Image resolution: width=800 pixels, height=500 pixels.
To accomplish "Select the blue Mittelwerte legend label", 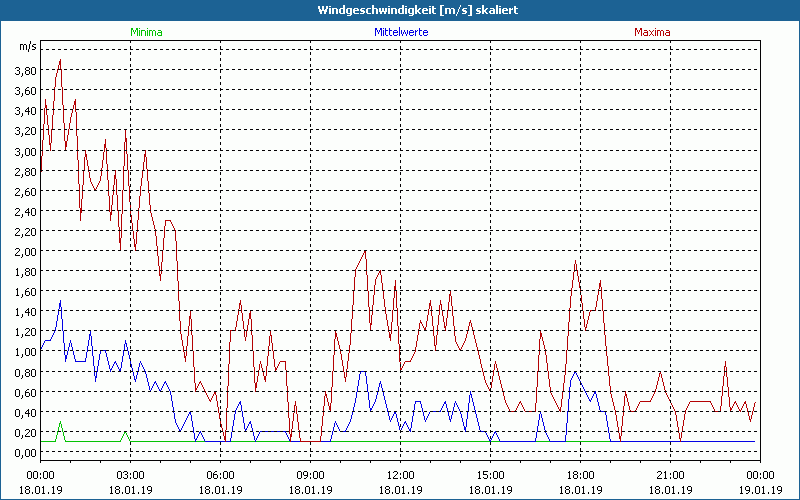I will point(400,32).
